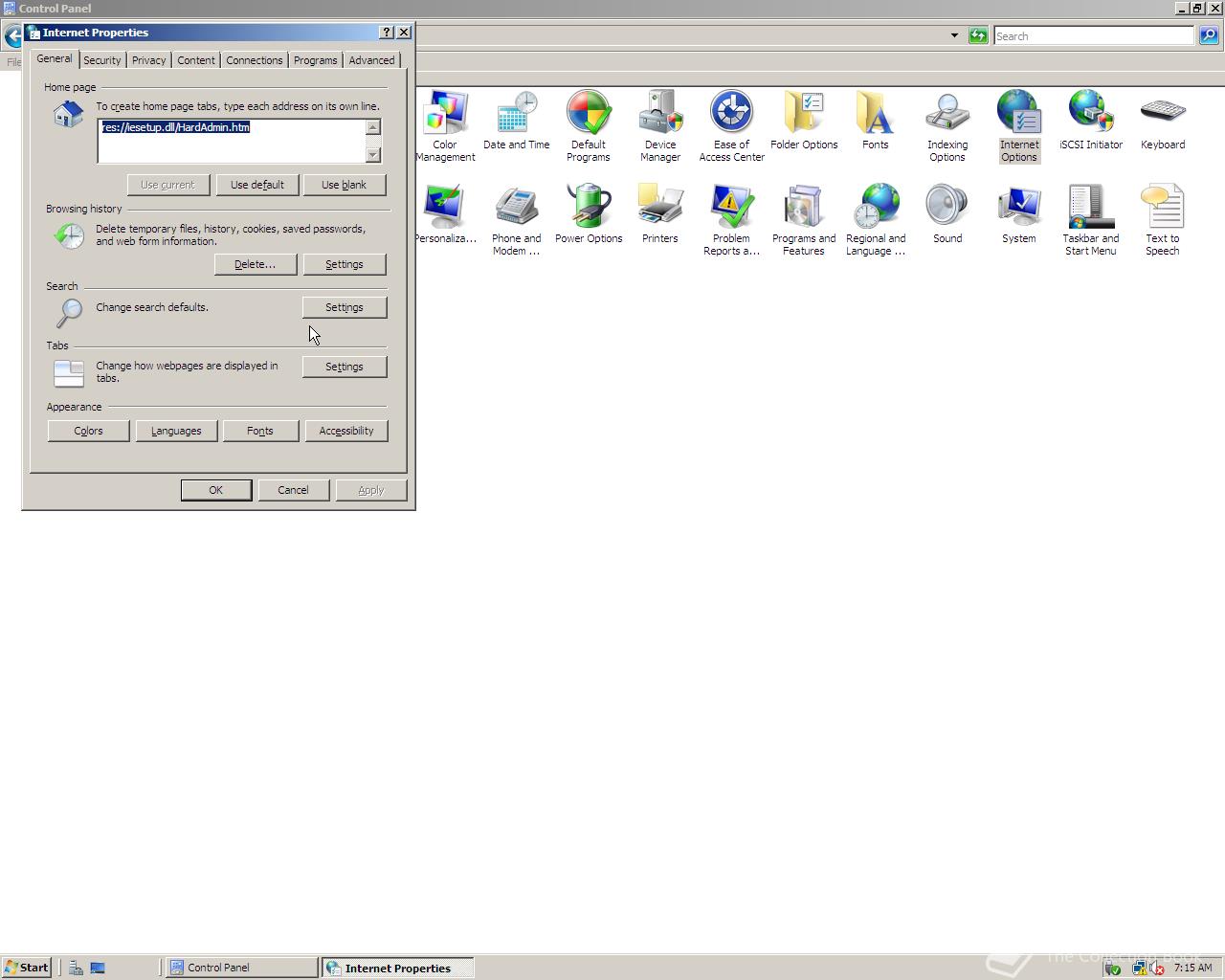
Task: Click home page box scroll up arrow
Action: pyautogui.click(x=373, y=127)
